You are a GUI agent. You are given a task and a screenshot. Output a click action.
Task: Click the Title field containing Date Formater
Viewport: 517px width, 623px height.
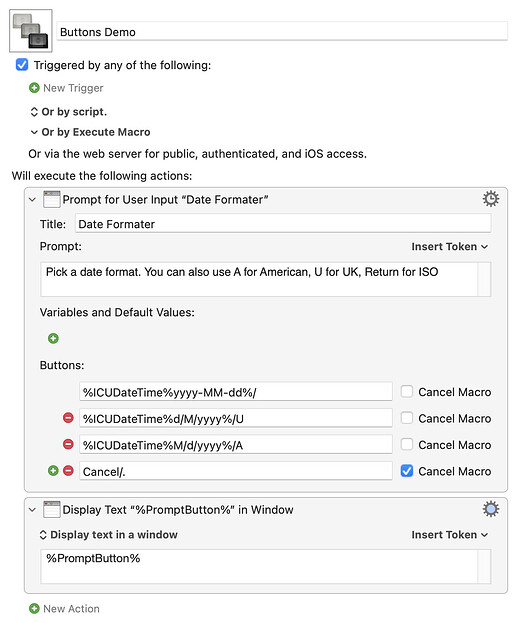coord(283,224)
